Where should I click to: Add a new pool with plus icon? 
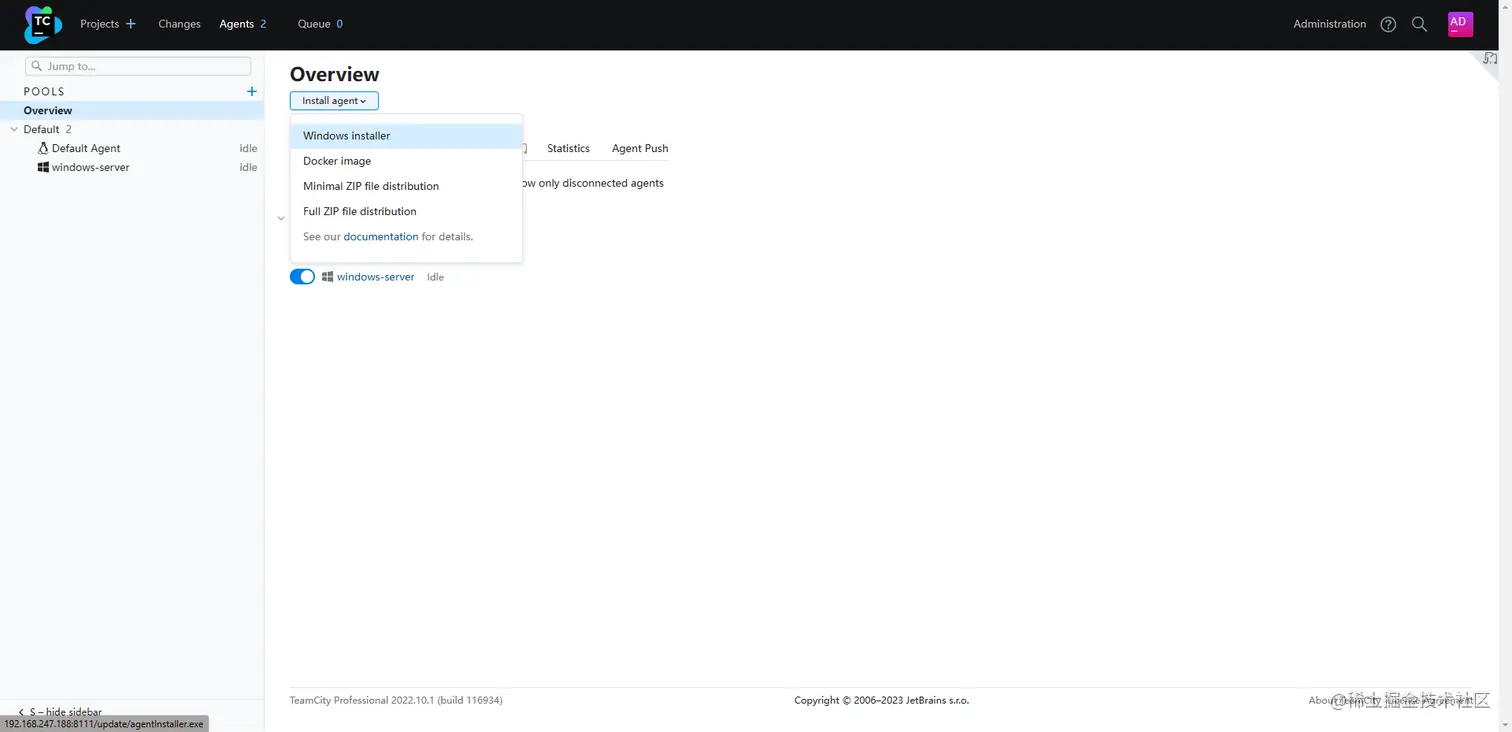252,91
